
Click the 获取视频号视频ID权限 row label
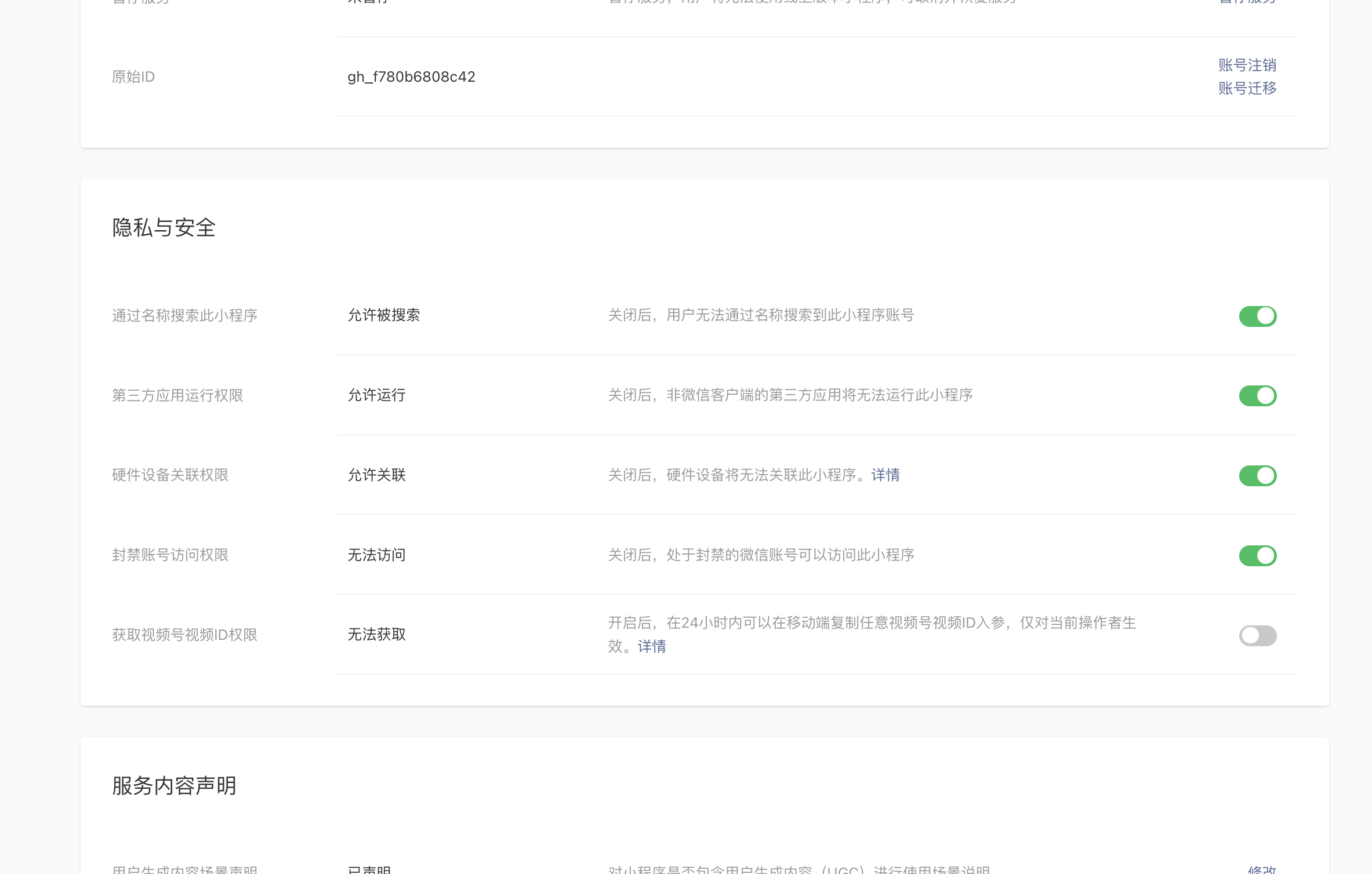(x=184, y=635)
